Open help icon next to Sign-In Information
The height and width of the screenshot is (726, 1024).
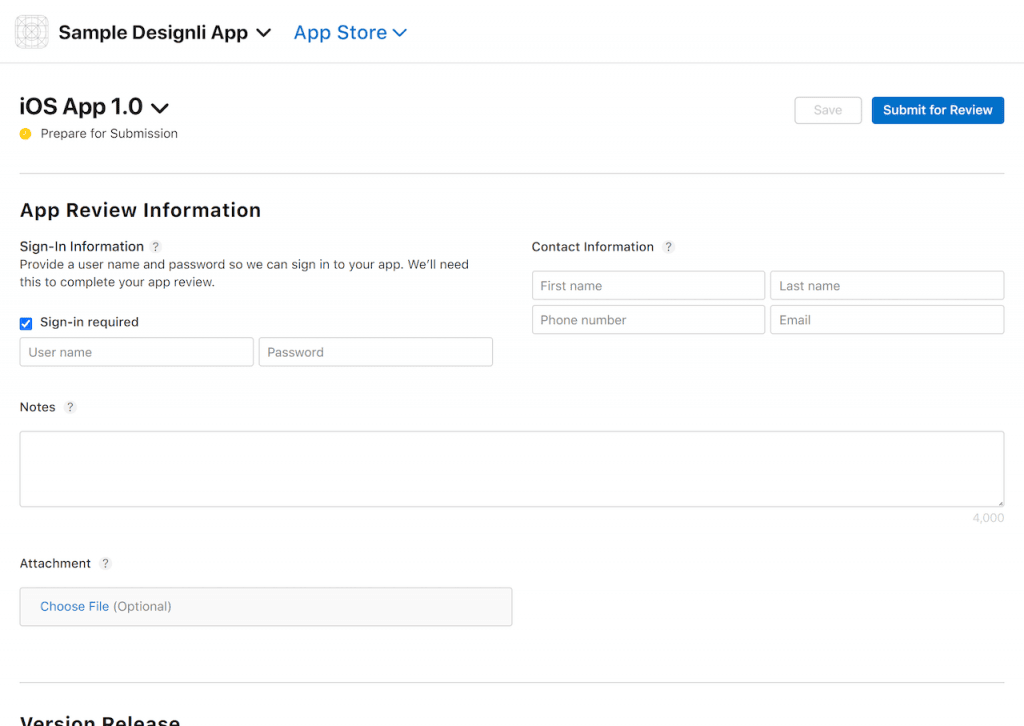(156, 247)
